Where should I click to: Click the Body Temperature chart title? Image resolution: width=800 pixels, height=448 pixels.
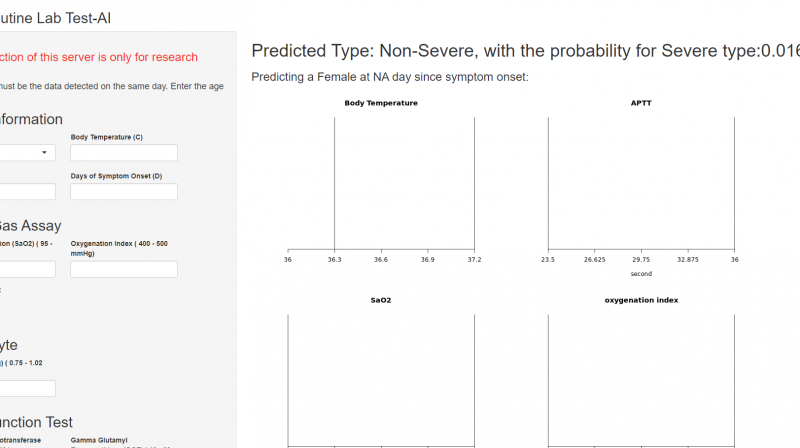click(x=381, y=103)
